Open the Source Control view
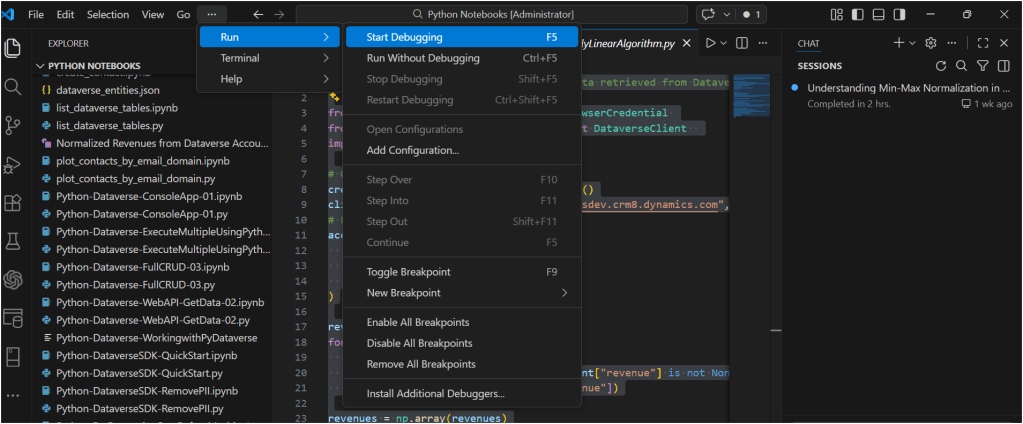This screenshot has height=424, width=1023. 13,125
